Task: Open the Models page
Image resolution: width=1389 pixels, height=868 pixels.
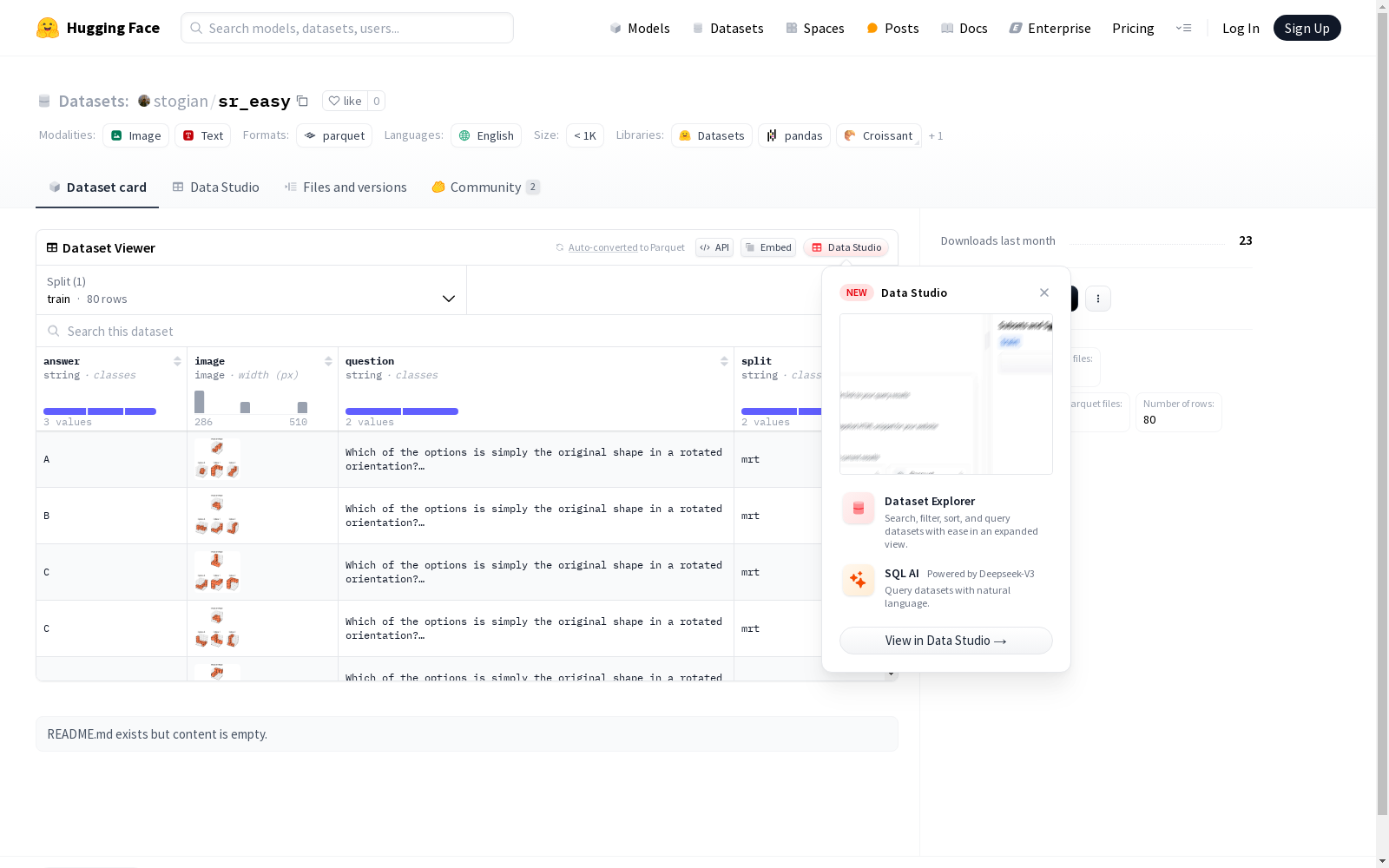Action: 640,28
